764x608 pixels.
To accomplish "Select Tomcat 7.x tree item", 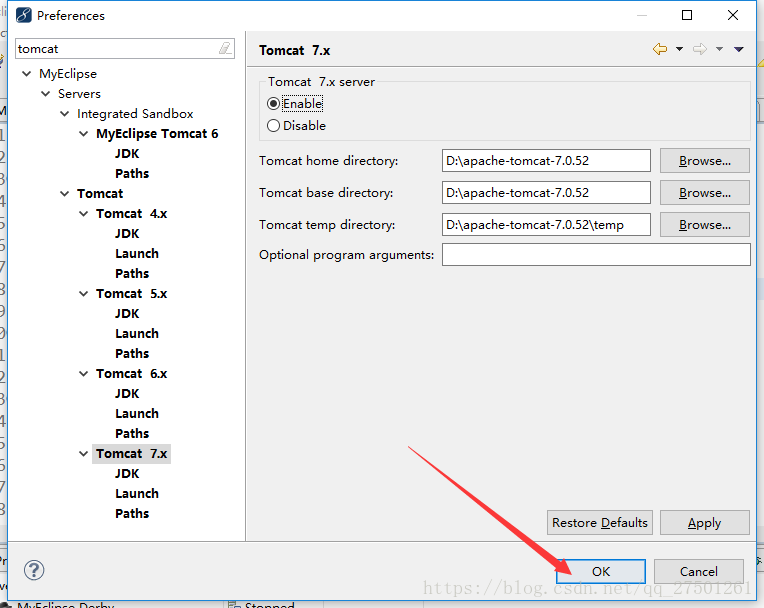I will (132, 453).
